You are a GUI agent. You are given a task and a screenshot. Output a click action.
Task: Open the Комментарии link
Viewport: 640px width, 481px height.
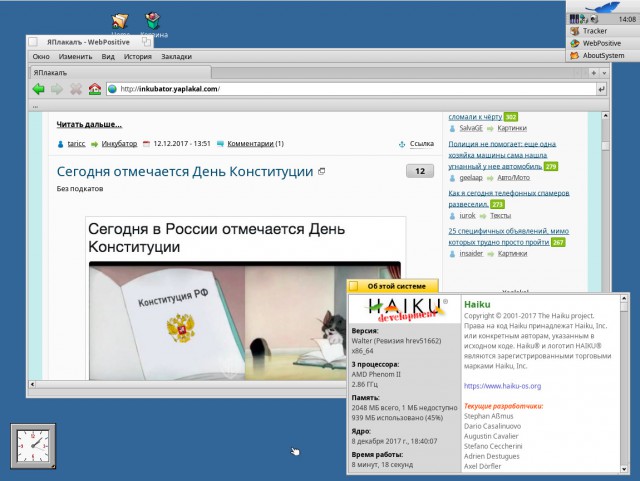click(x=251, y=144)
